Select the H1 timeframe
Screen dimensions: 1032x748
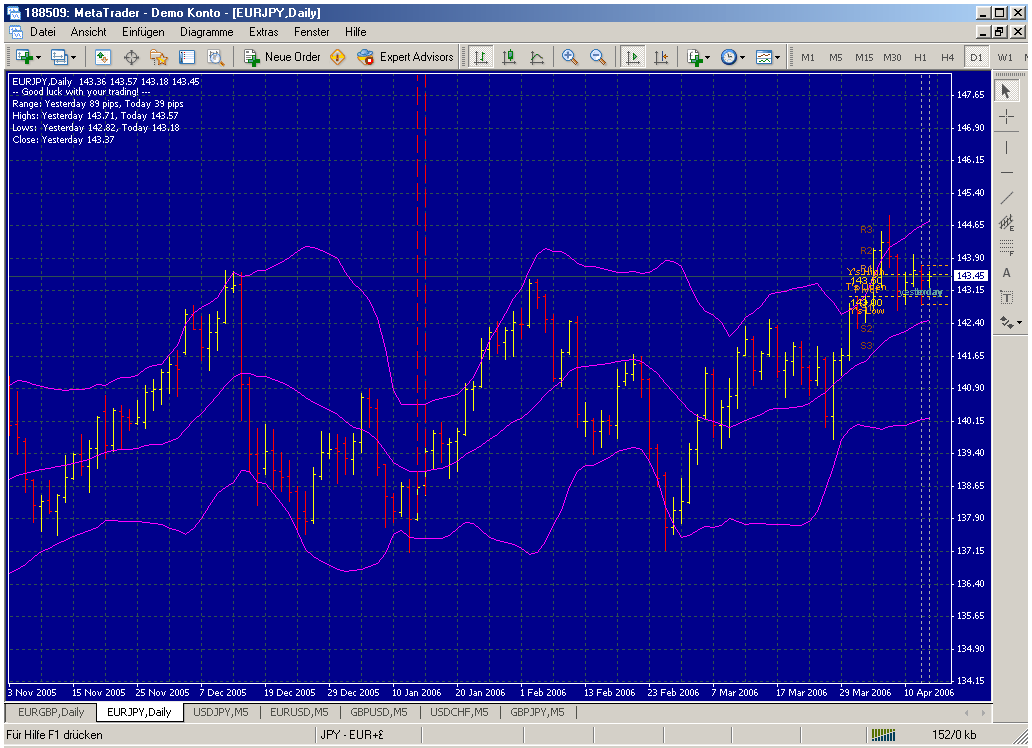coord(920,57)
